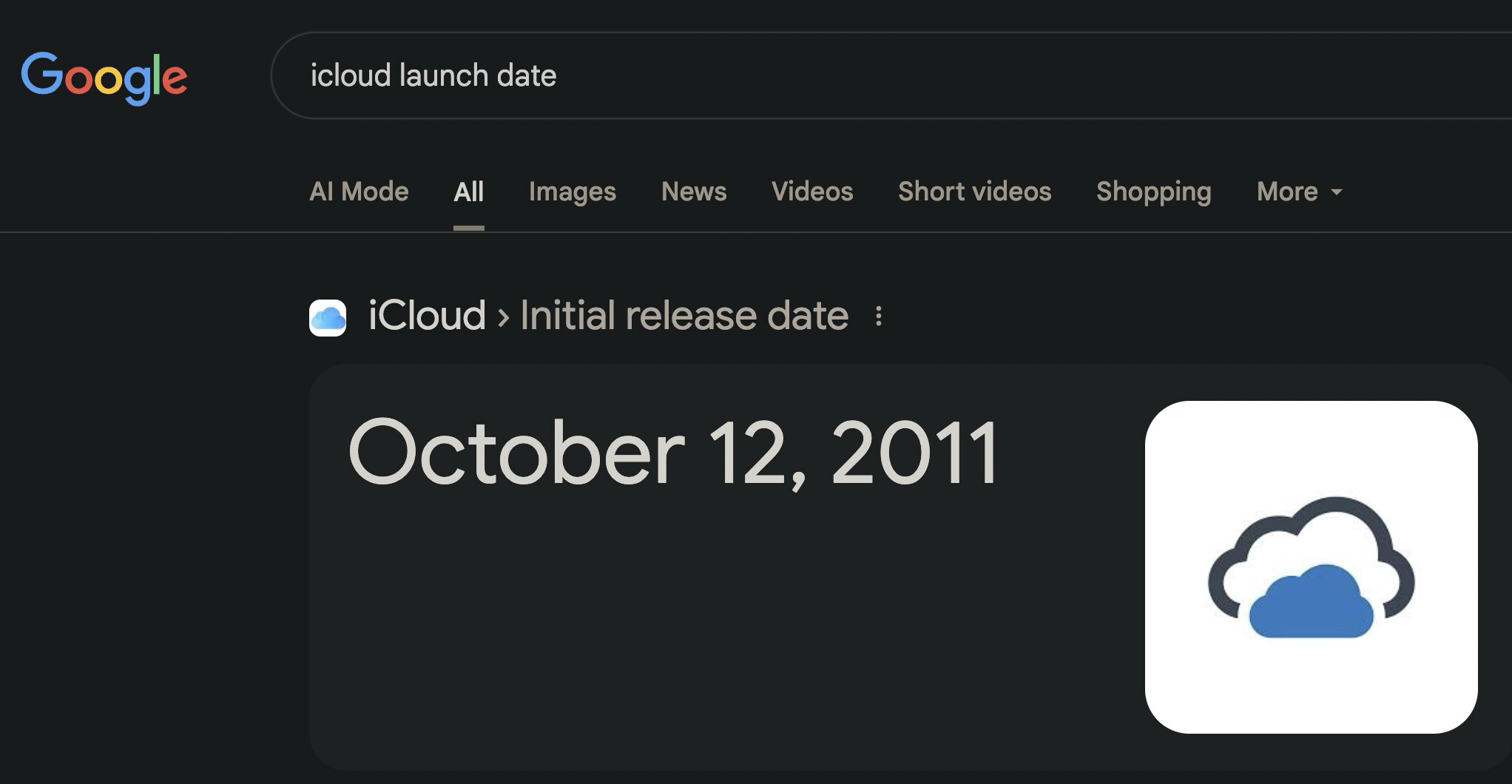Go to the News tab
This screenshot has height=784, width=1512.
point(694,192)
